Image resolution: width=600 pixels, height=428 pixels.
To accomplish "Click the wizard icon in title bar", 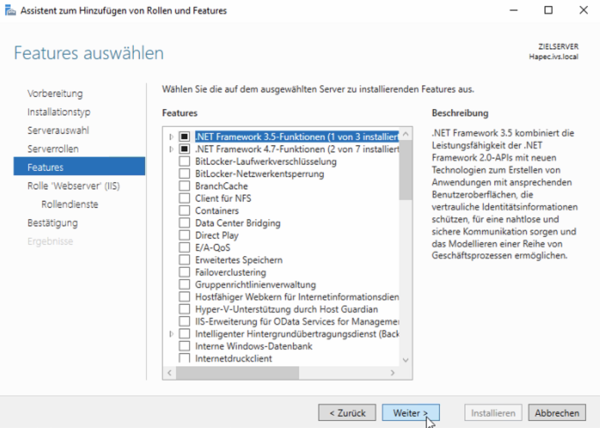I will click(x=10, y=10).
